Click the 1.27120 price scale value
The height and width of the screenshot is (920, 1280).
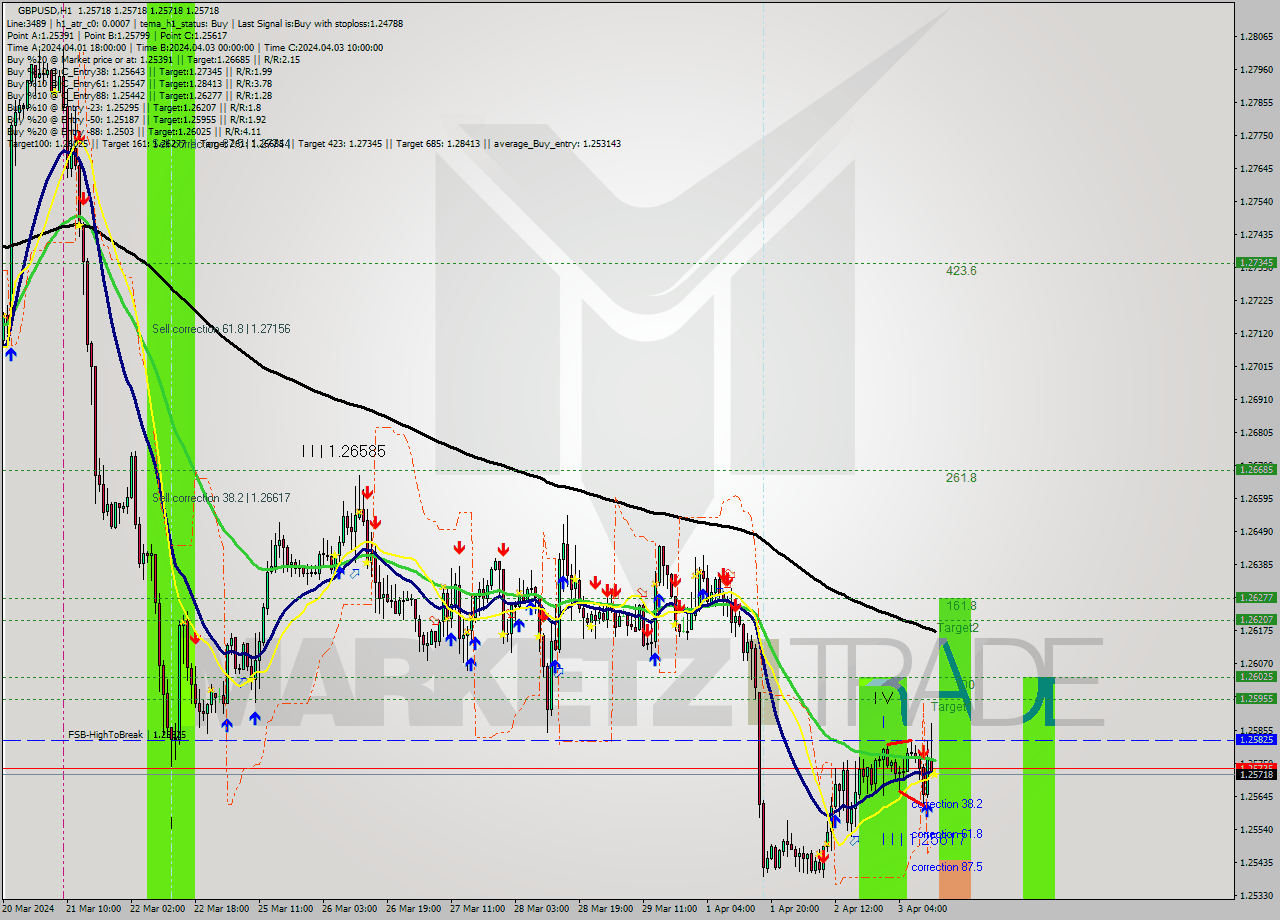coord(1256,334)
